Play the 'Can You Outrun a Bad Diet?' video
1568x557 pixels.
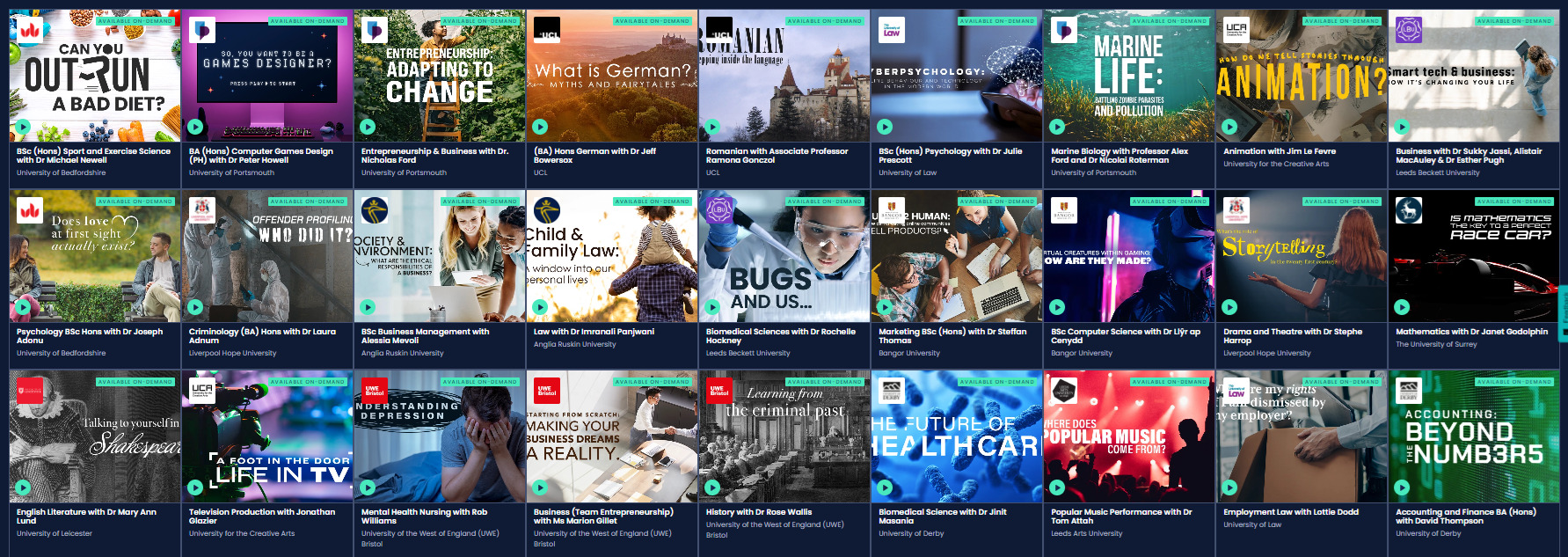pyautogui.click(x=23, y=127)
